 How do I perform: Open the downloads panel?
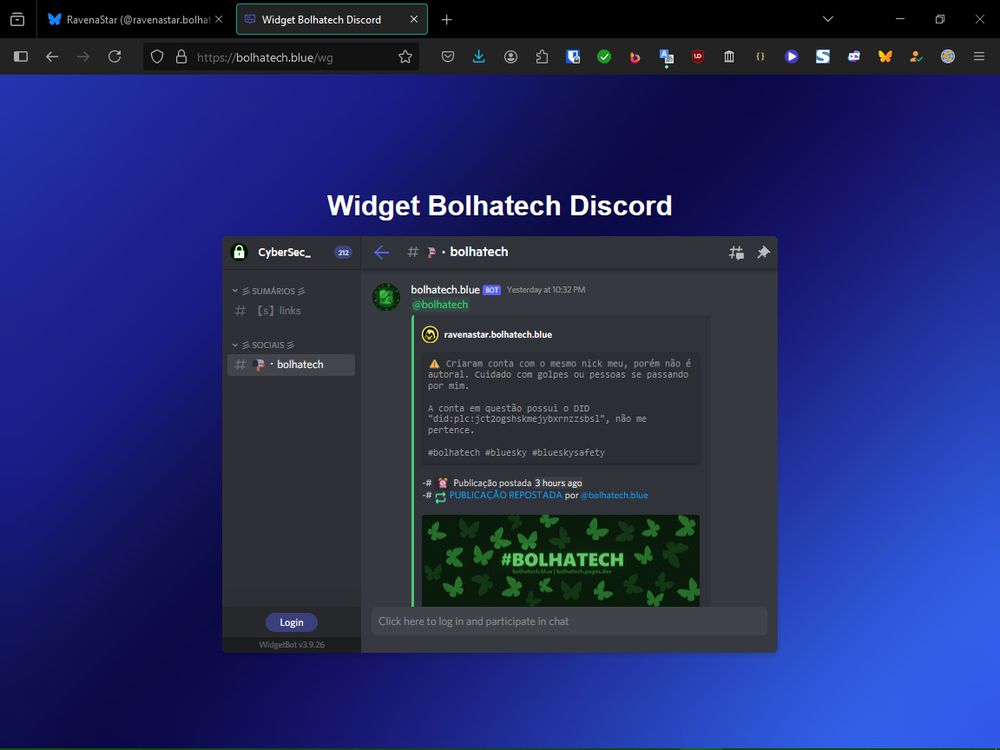pos(479,57)
